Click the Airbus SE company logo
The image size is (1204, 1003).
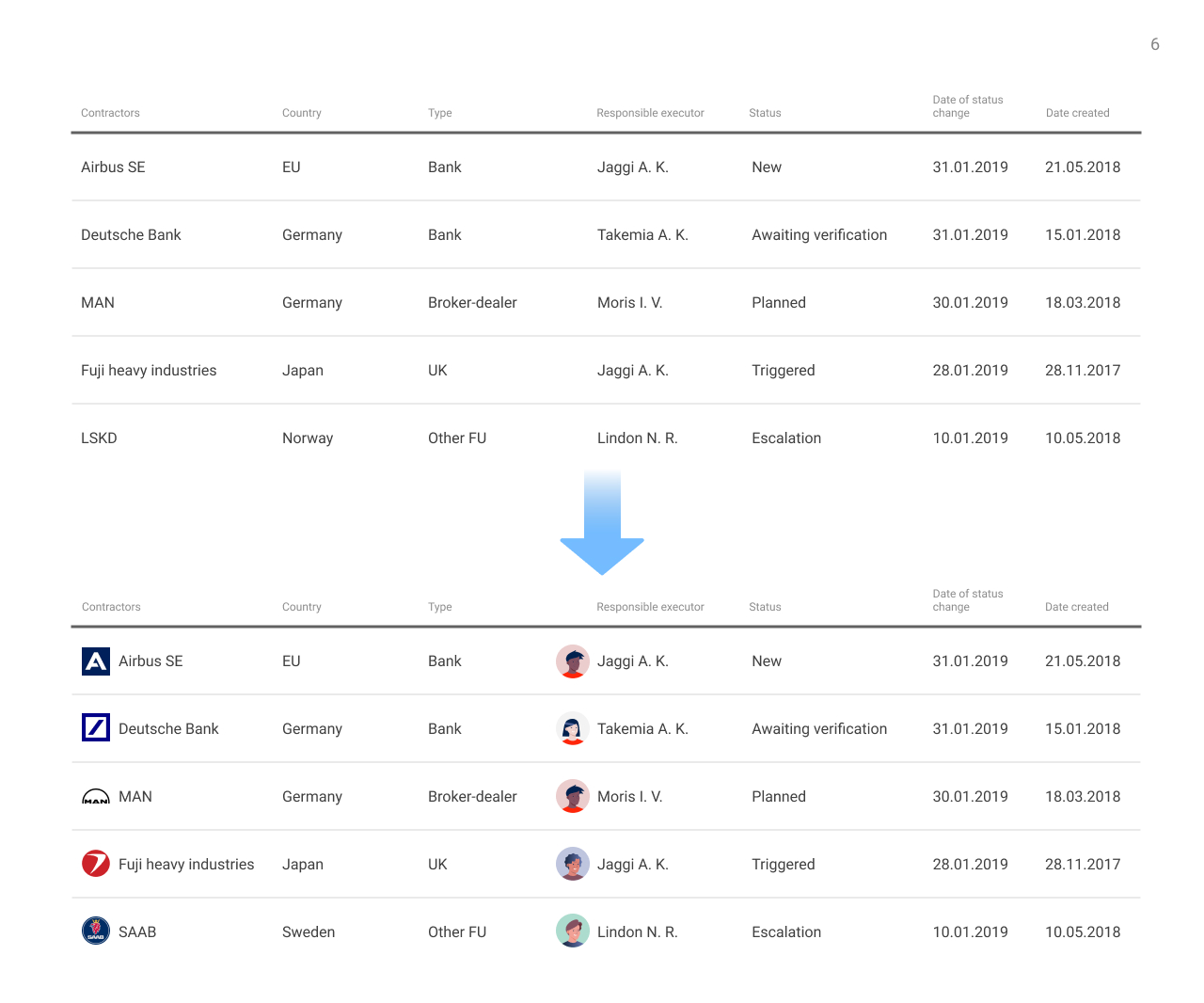[x=95, y=661]
